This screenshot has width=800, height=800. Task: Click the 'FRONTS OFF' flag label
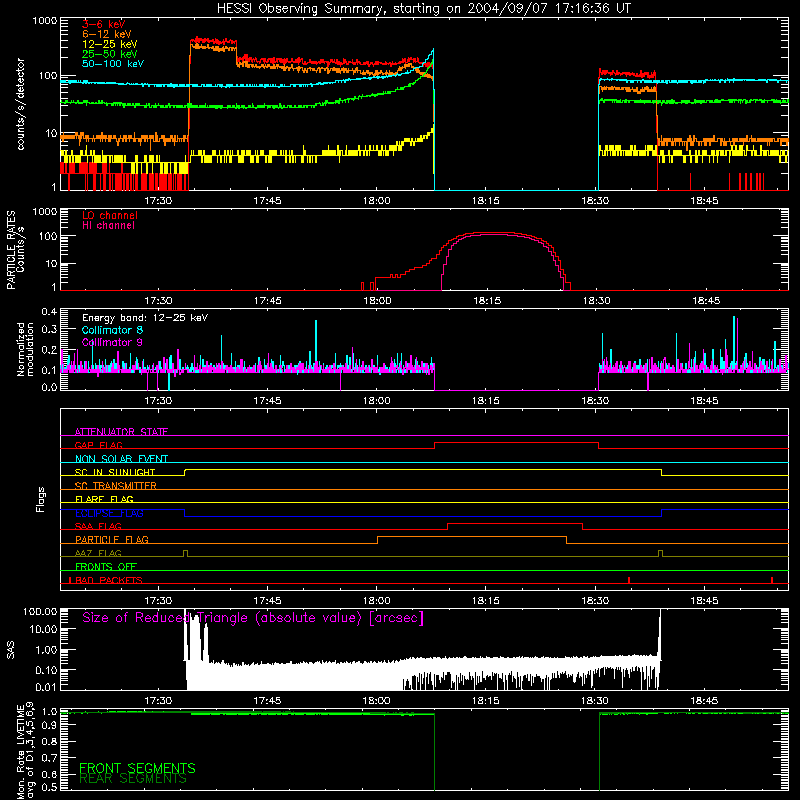(x=106, y=567)
